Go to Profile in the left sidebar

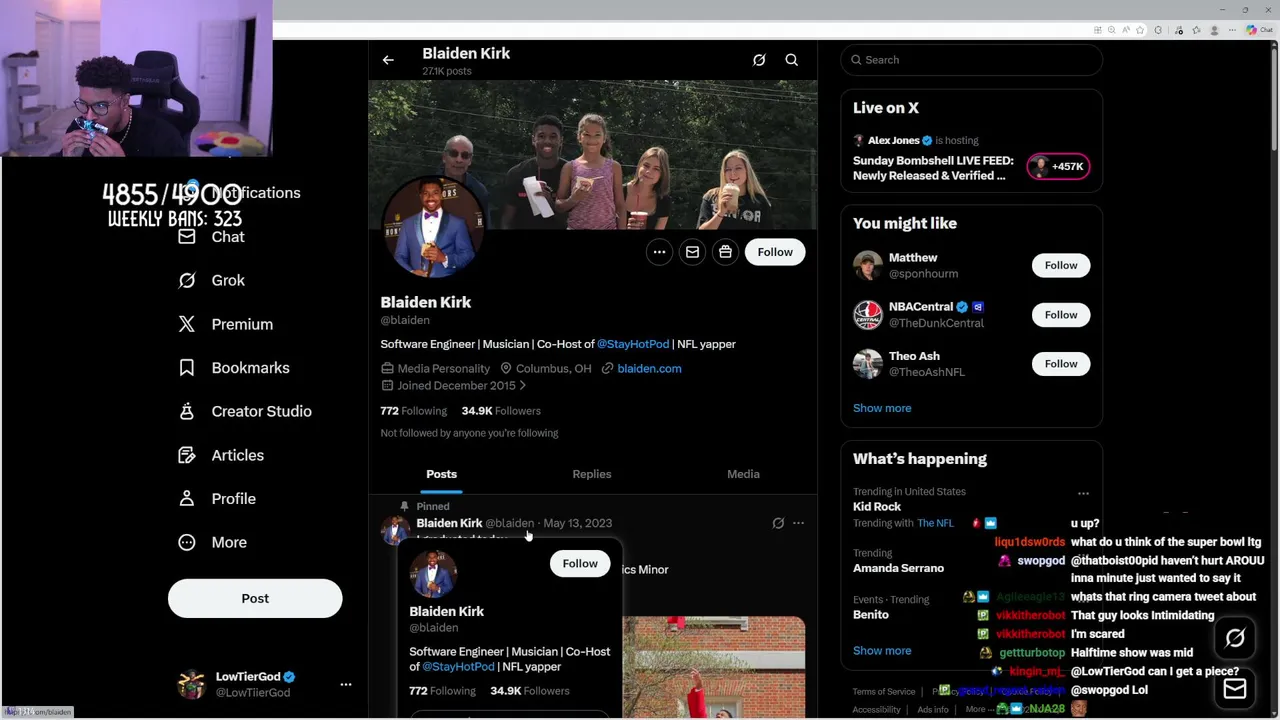[233, 499]
